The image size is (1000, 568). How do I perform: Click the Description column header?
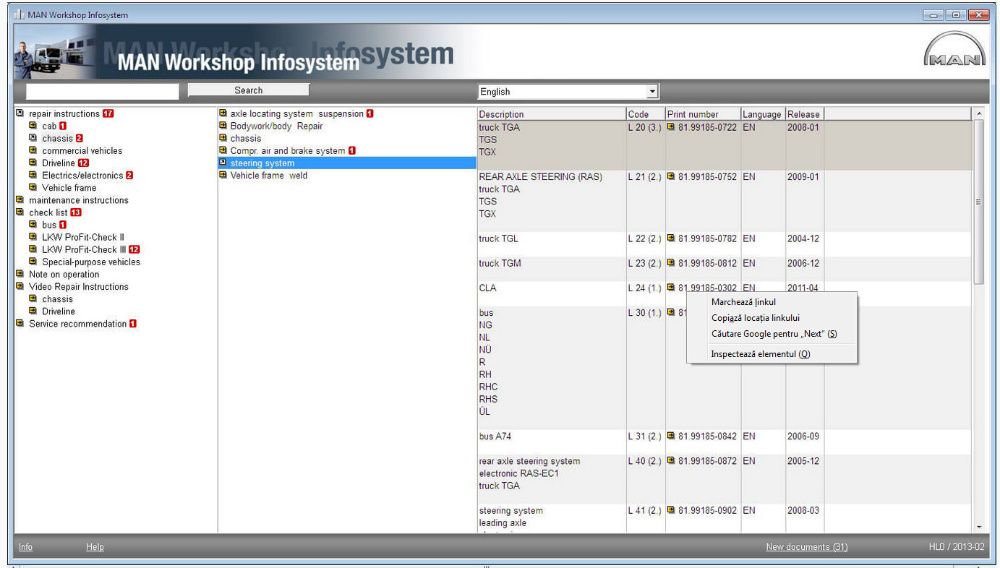pyautogui.click(x=552, y=114)
